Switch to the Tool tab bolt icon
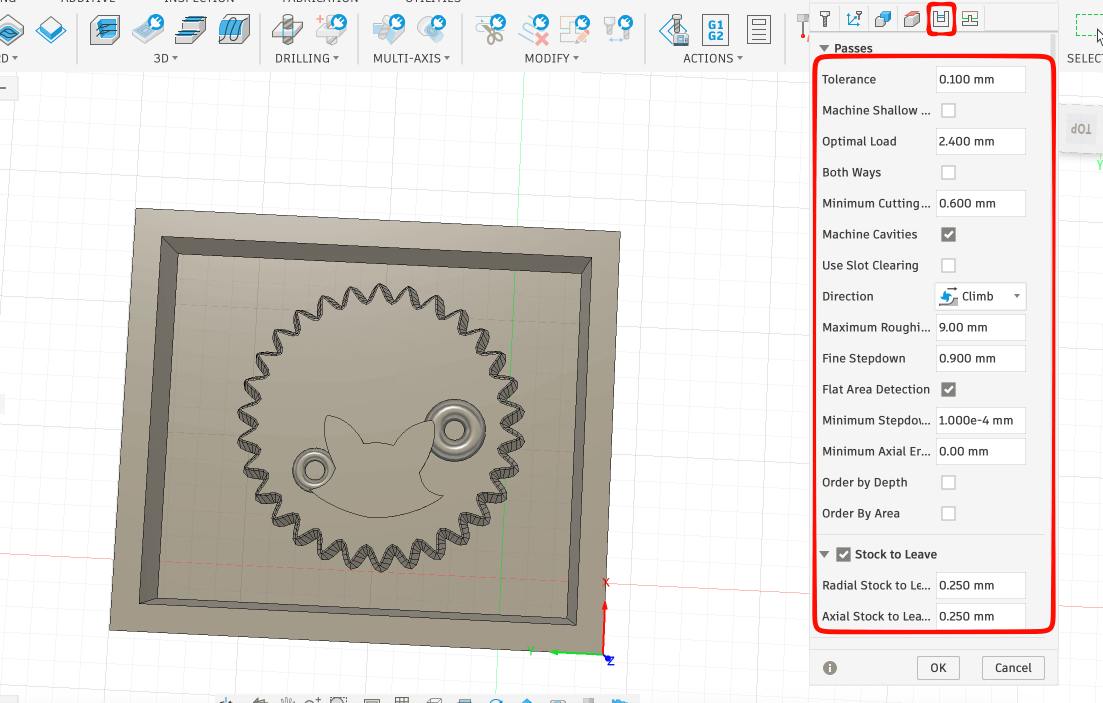This screenshot has height=703, width=1103. point(825,19)
